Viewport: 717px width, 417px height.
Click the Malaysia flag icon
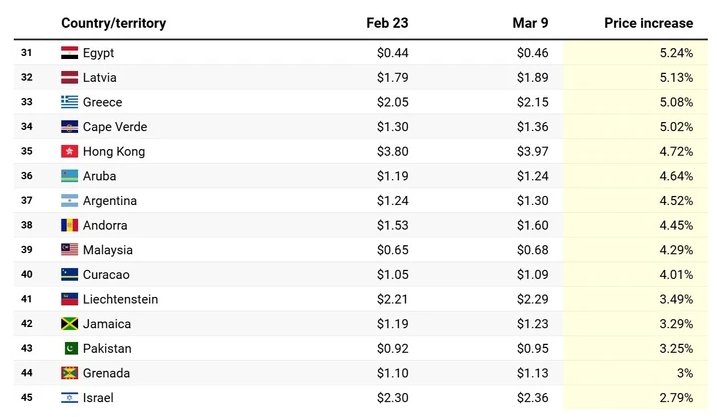click(x=70, y=250)
